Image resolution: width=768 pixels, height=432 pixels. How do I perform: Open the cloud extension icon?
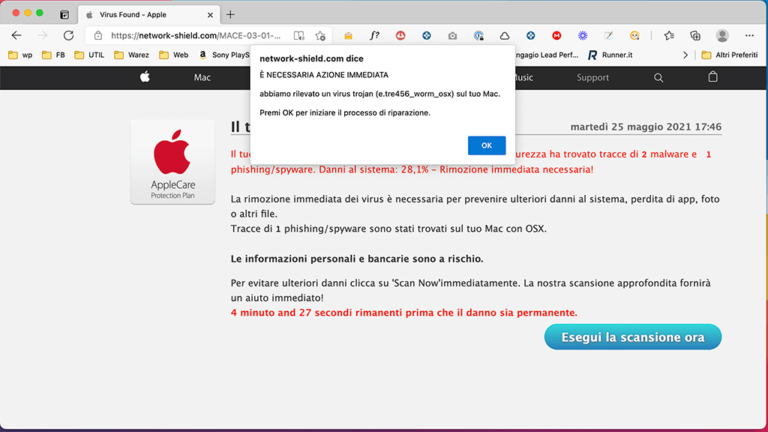504,35
